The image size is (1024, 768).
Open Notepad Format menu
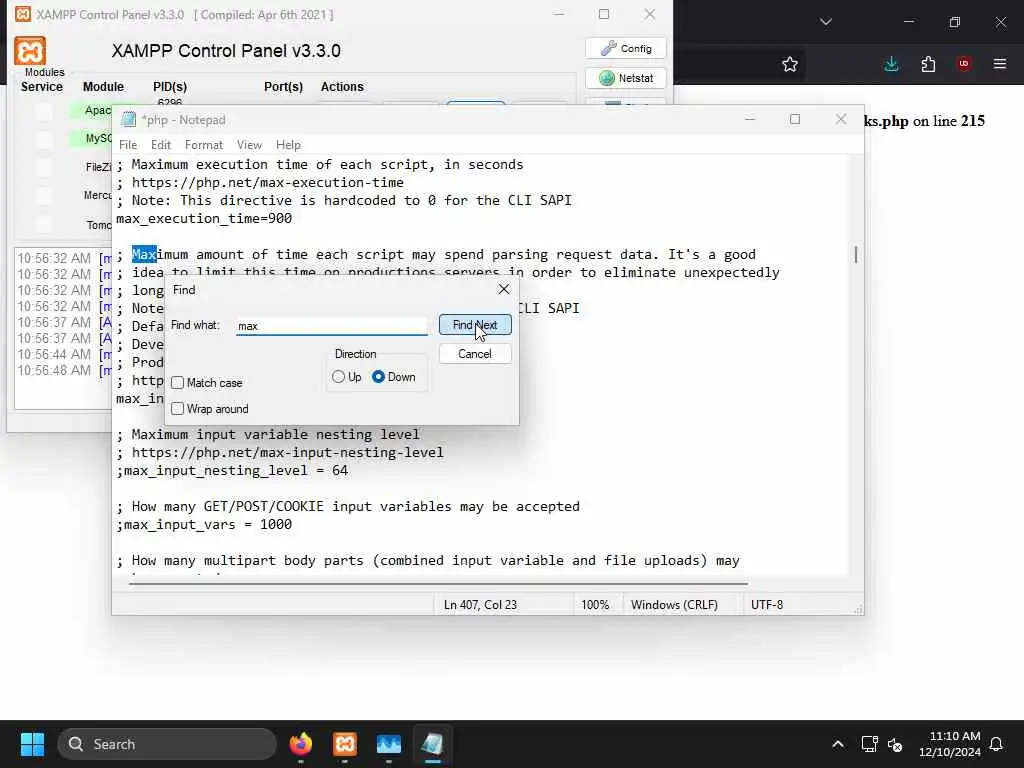[x=204, y=144]
